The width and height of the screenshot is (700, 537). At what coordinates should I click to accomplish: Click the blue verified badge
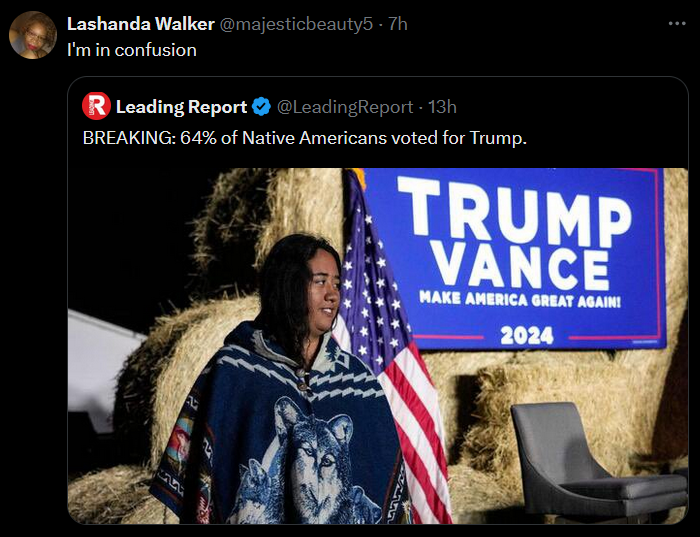click(x=261, y=106)
